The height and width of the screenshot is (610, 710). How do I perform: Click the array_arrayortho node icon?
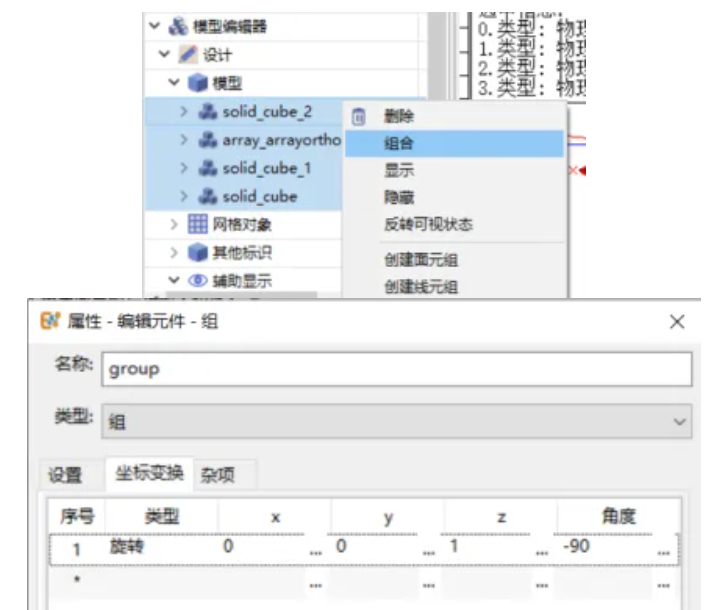(207, 141)
